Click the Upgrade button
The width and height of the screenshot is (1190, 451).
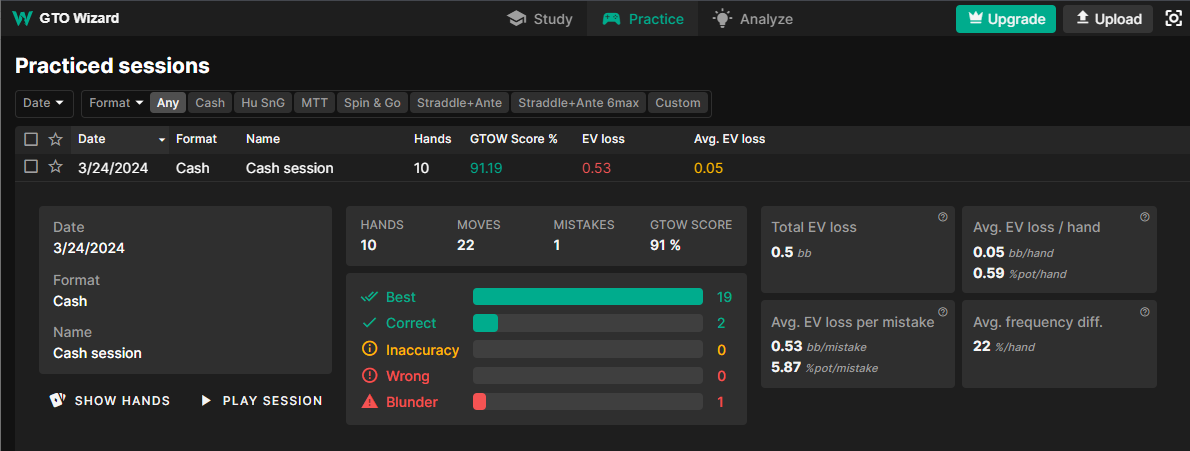point(1006,19)
